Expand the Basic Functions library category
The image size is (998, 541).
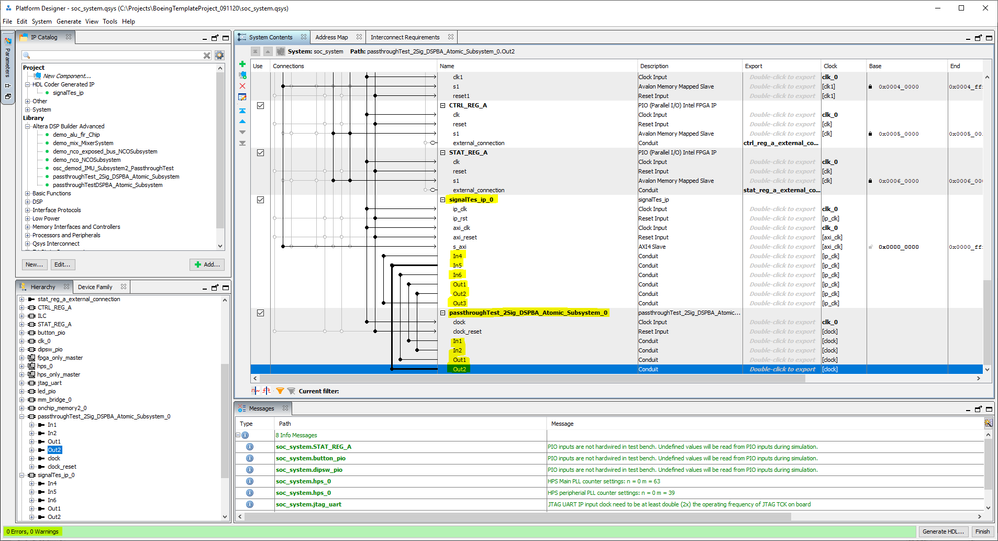[x=27, y=193]
